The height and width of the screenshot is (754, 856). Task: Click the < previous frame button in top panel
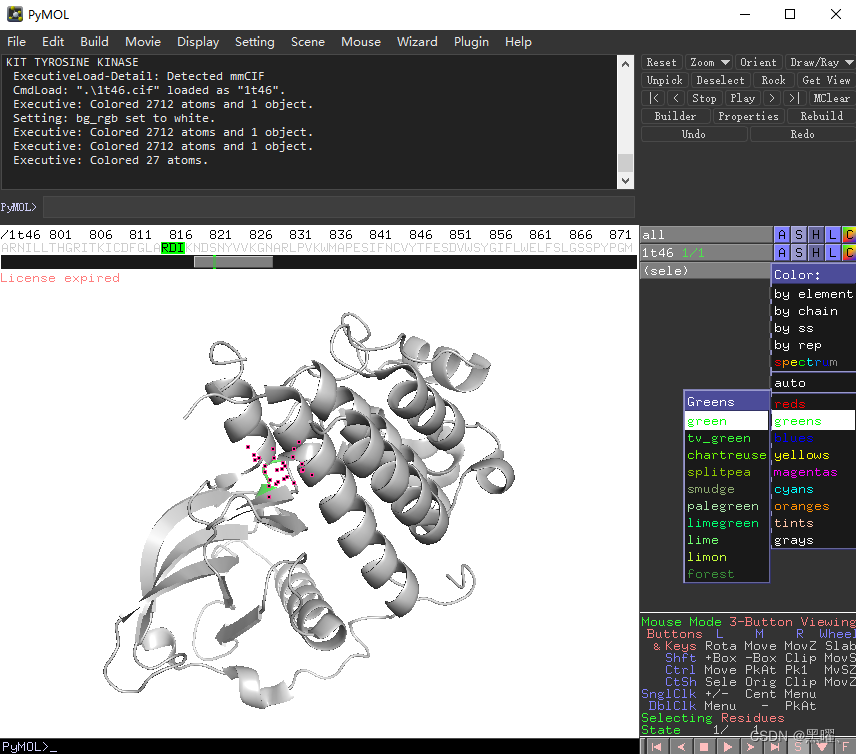[x=676, y=98]
